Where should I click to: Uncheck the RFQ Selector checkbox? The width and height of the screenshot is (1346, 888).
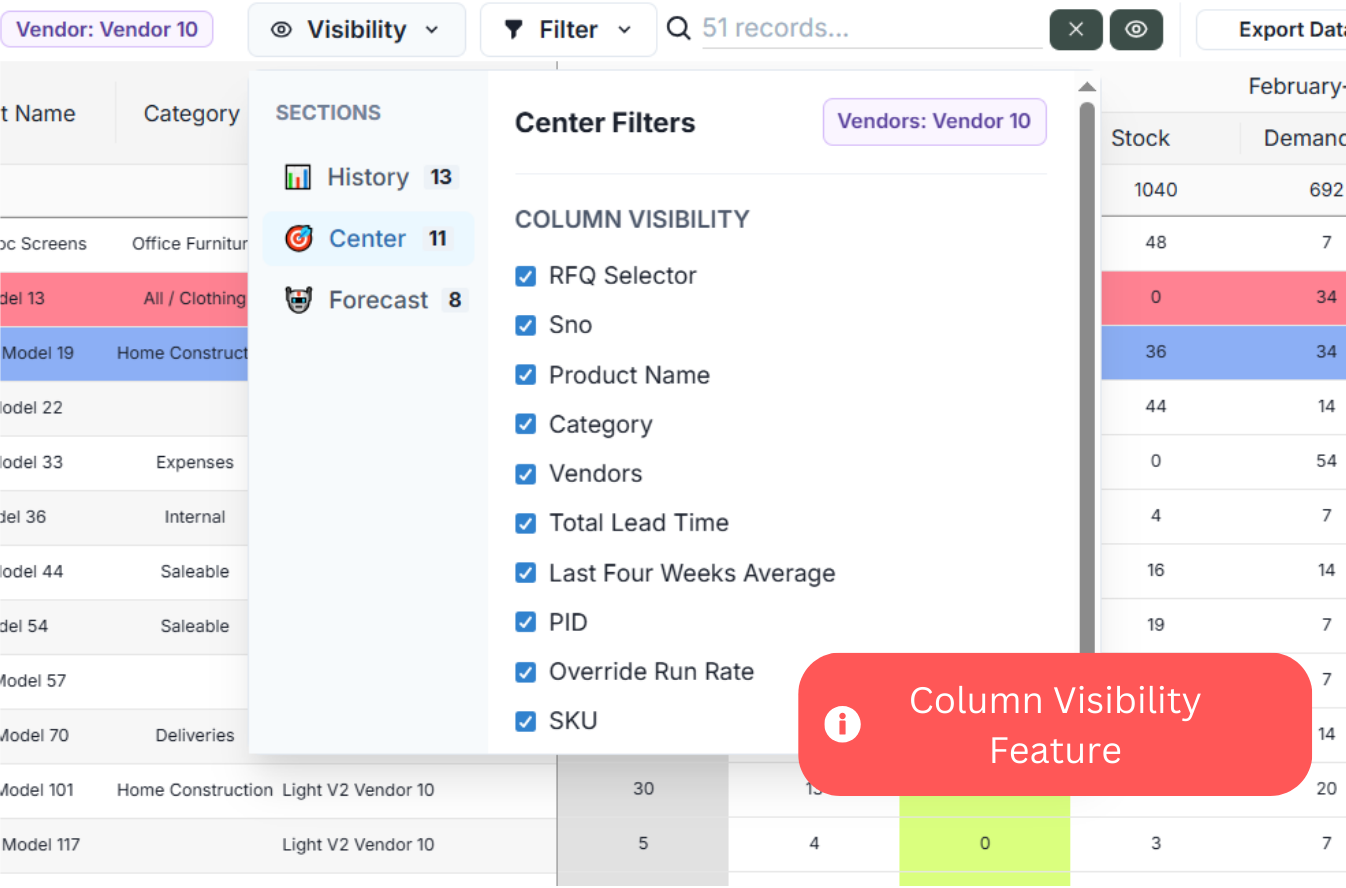(525, 276)
